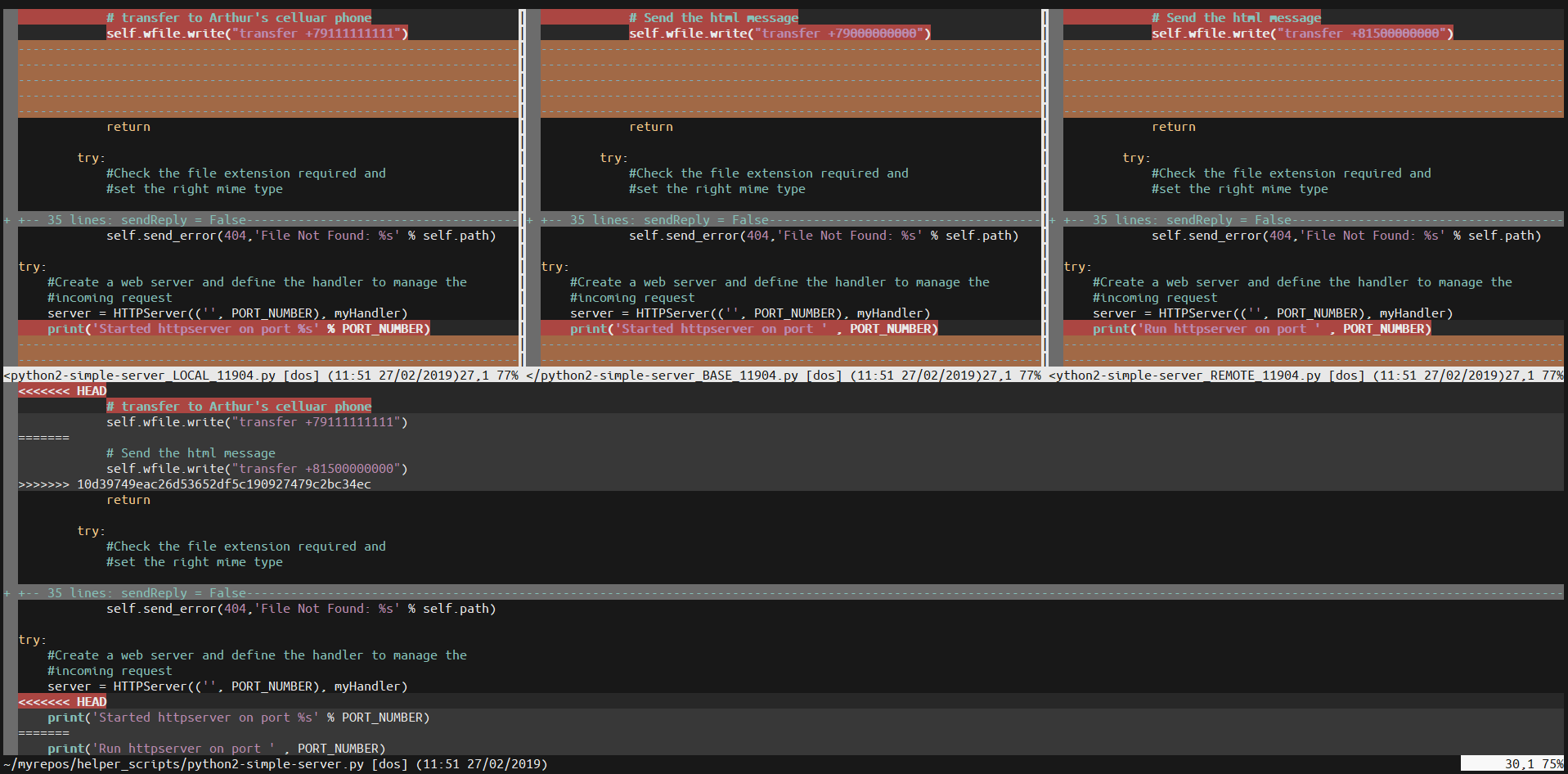Image resolution: width=1568 pixels, height=774 pixels.
Task: Click the 77% scroll indicator for REMOTE pane
Action: pyautogui.click(x=1552, y=376)
